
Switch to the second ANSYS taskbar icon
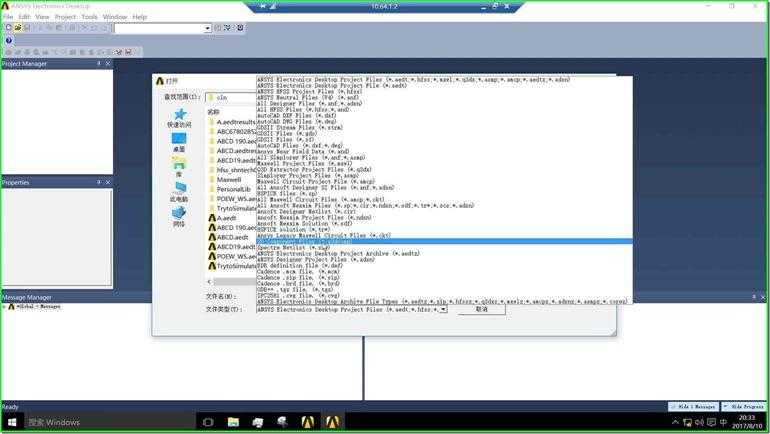332,422
